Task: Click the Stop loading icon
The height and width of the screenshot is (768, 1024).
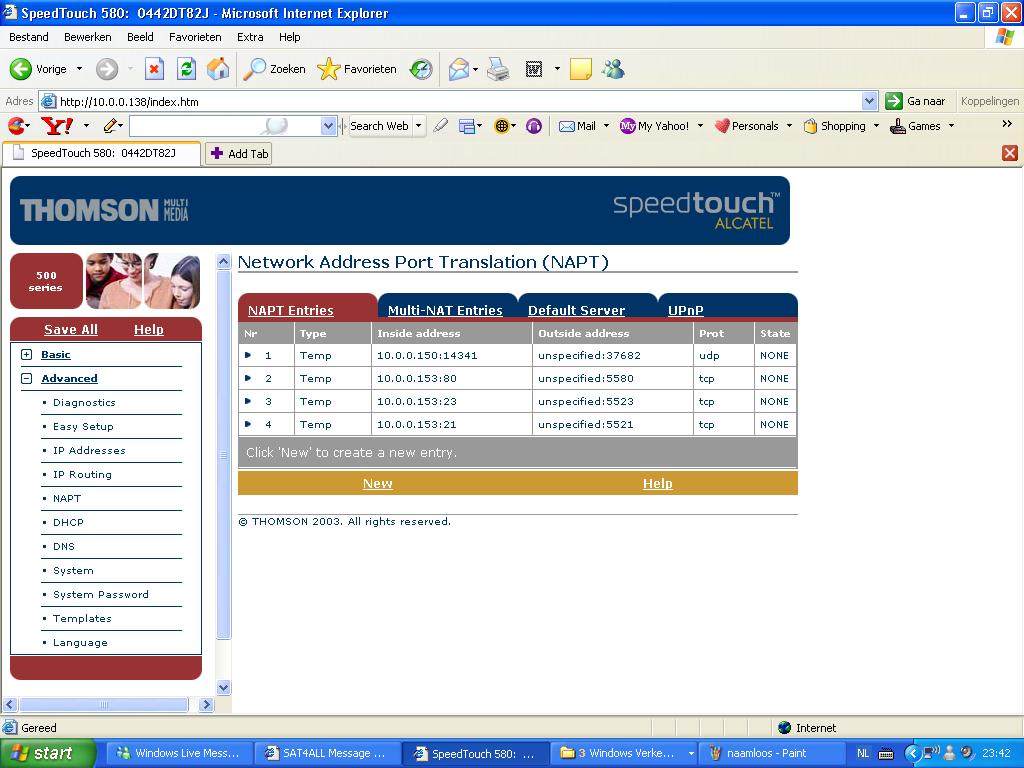Action: pyautogui.click(x=154, y=69)
